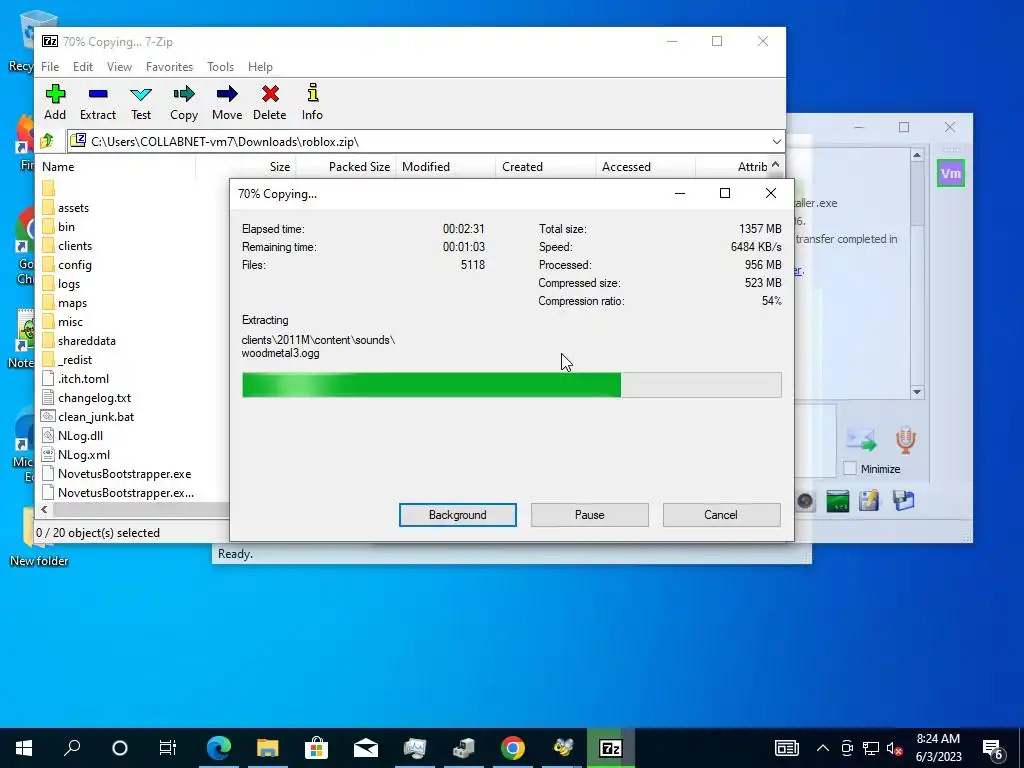
Task: Open the File menu
Action: click(x=50, y=67)
